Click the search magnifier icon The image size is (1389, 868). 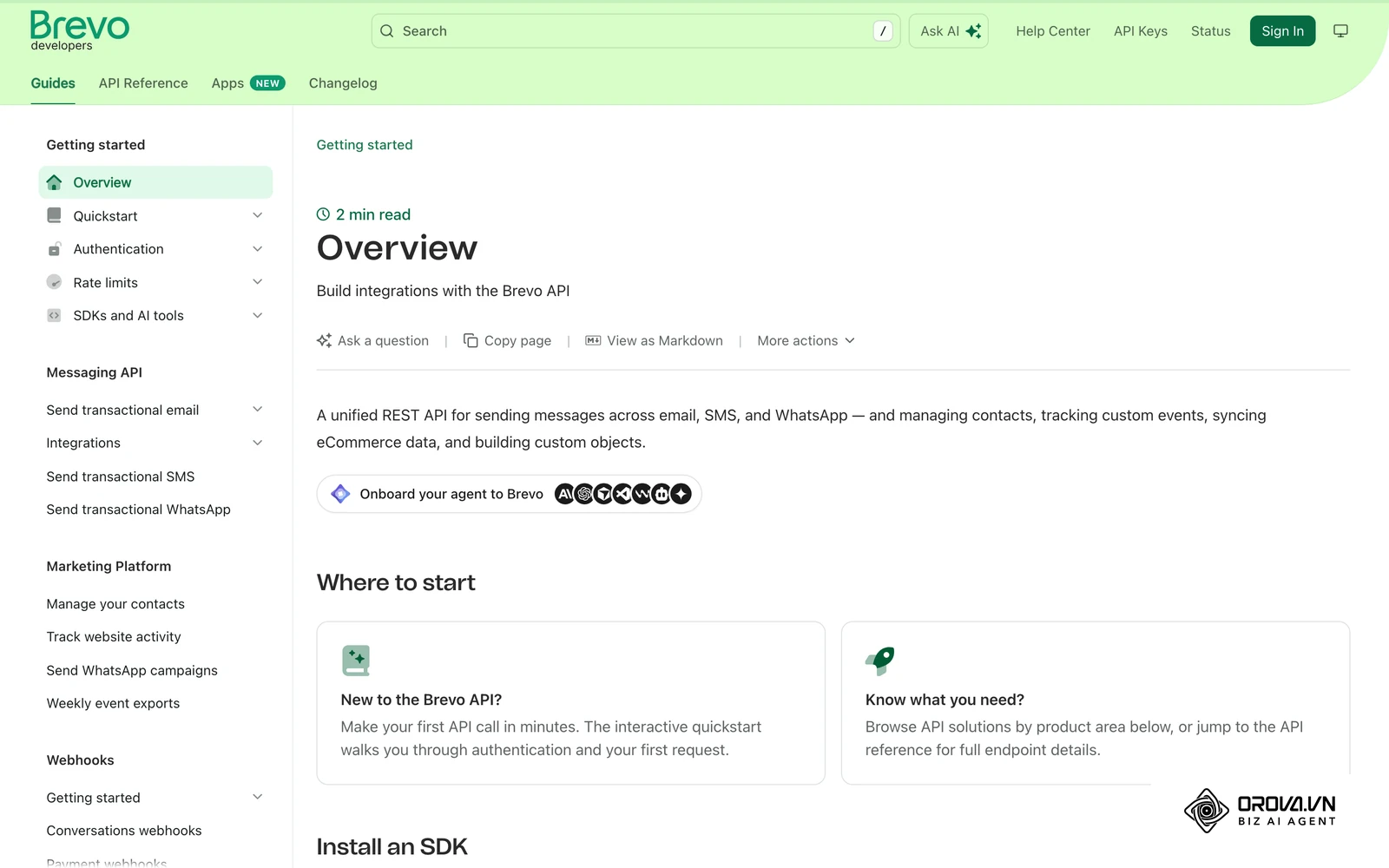tap(387, 31)
